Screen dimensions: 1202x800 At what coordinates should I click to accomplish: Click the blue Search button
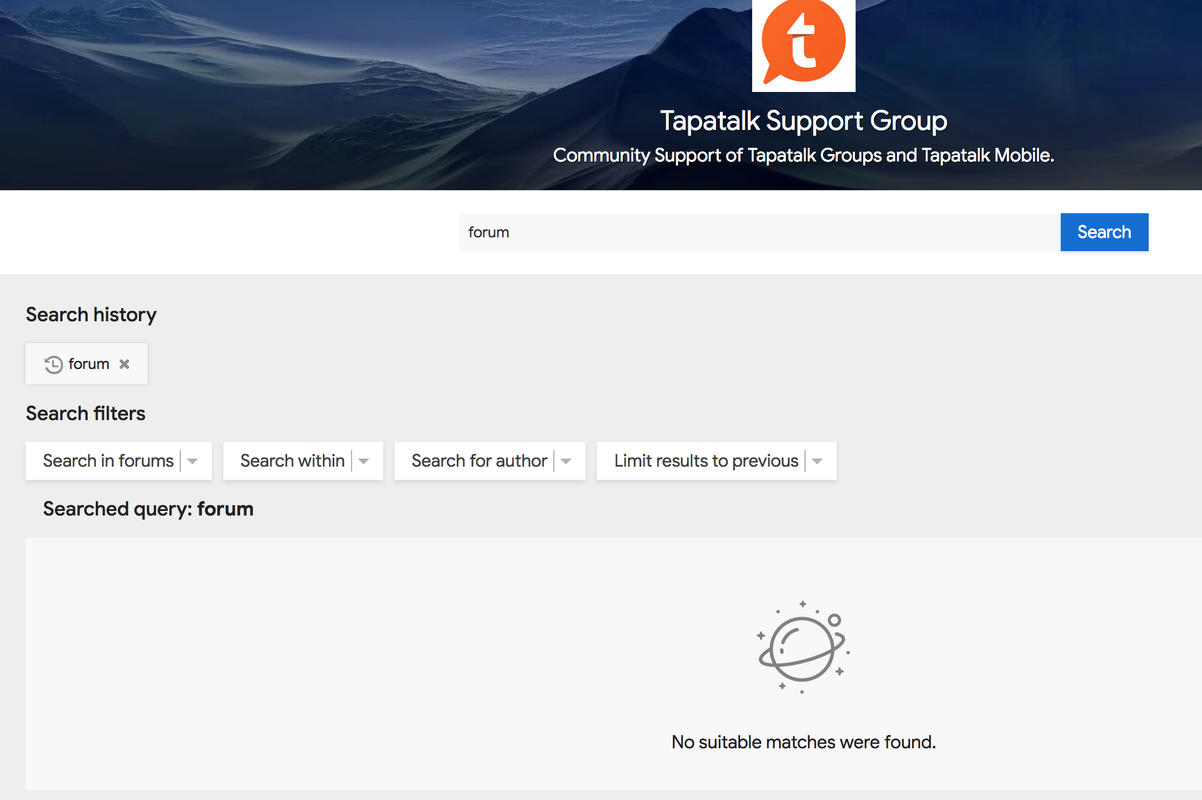1104,232
